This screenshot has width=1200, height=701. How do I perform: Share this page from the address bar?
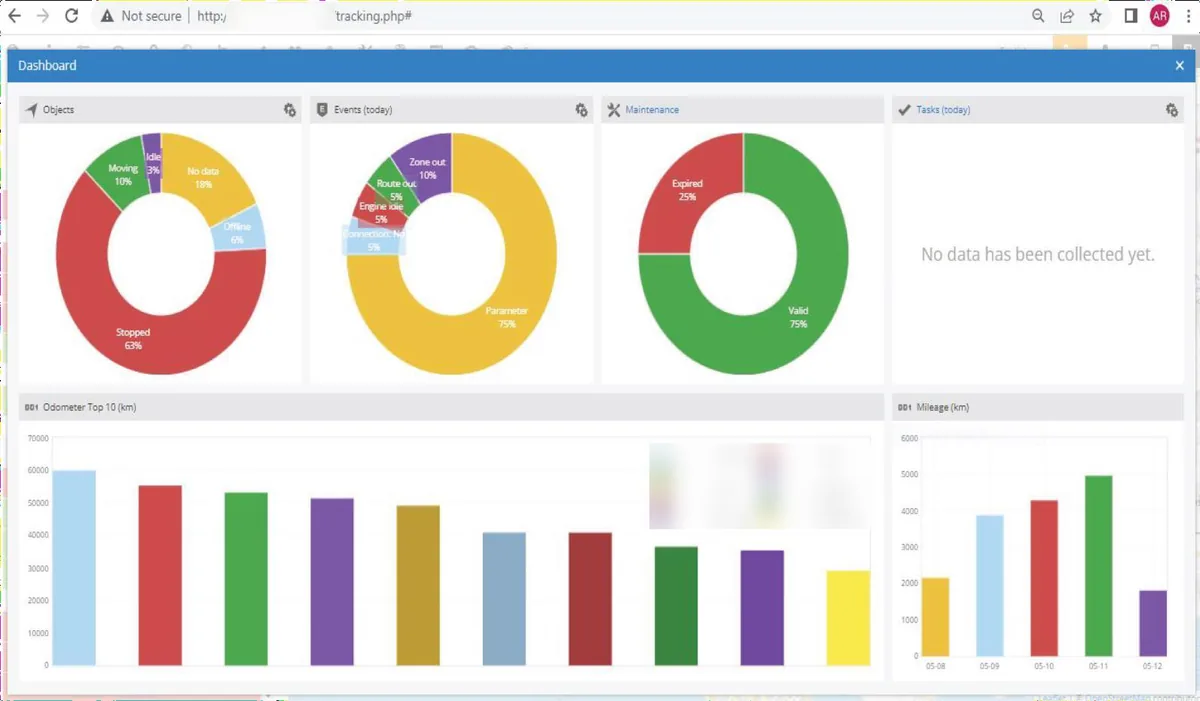tap(1067, 16)
